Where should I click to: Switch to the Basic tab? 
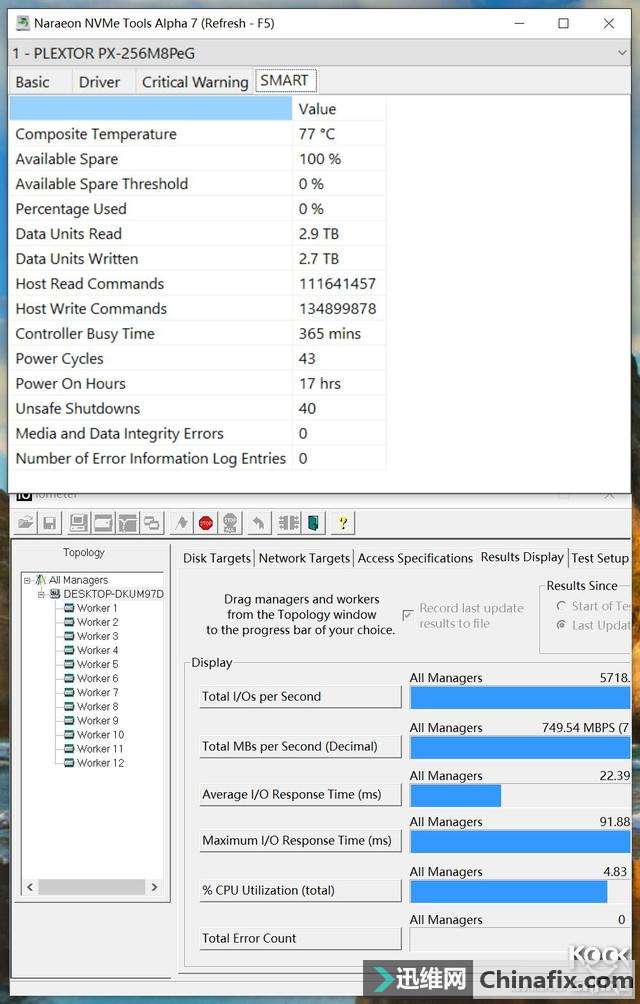(32, 82)
